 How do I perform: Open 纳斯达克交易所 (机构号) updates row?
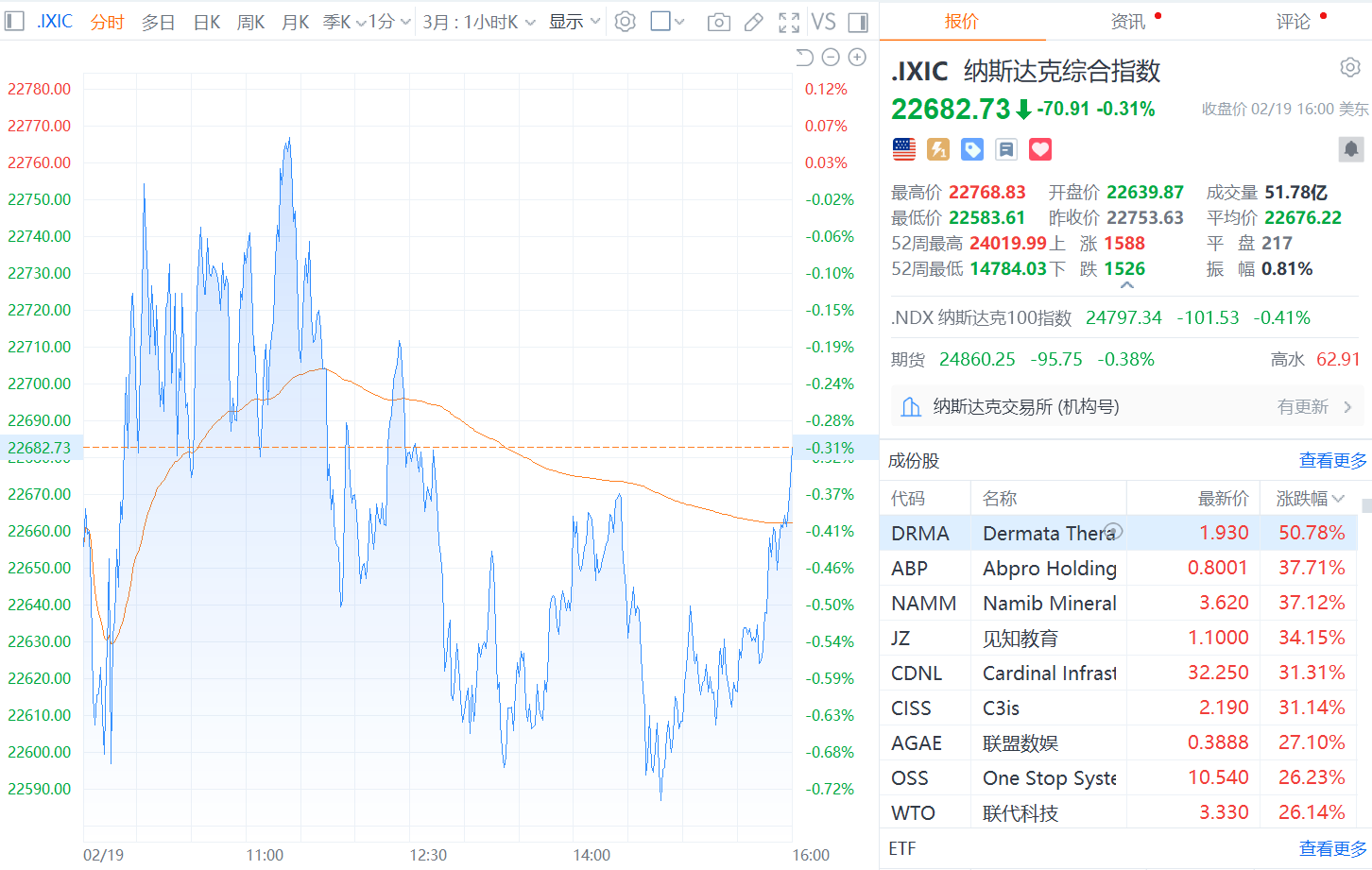(x=1124, y=407)
